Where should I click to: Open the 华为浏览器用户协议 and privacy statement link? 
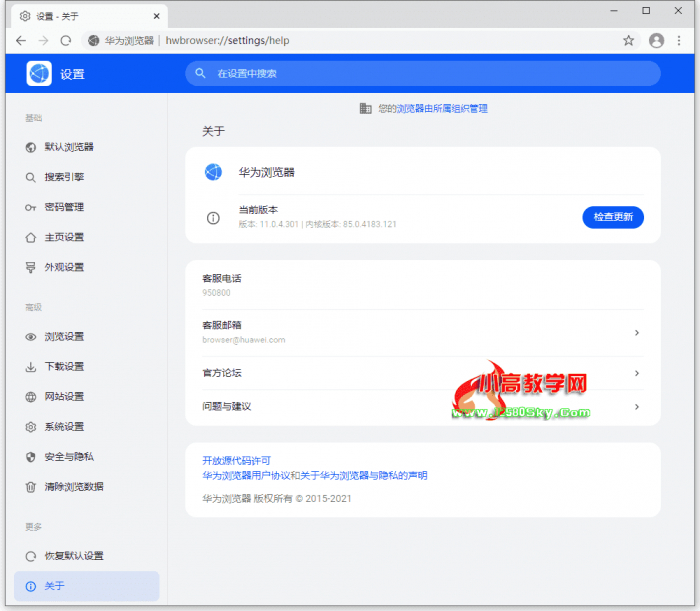tap(315, 475)
